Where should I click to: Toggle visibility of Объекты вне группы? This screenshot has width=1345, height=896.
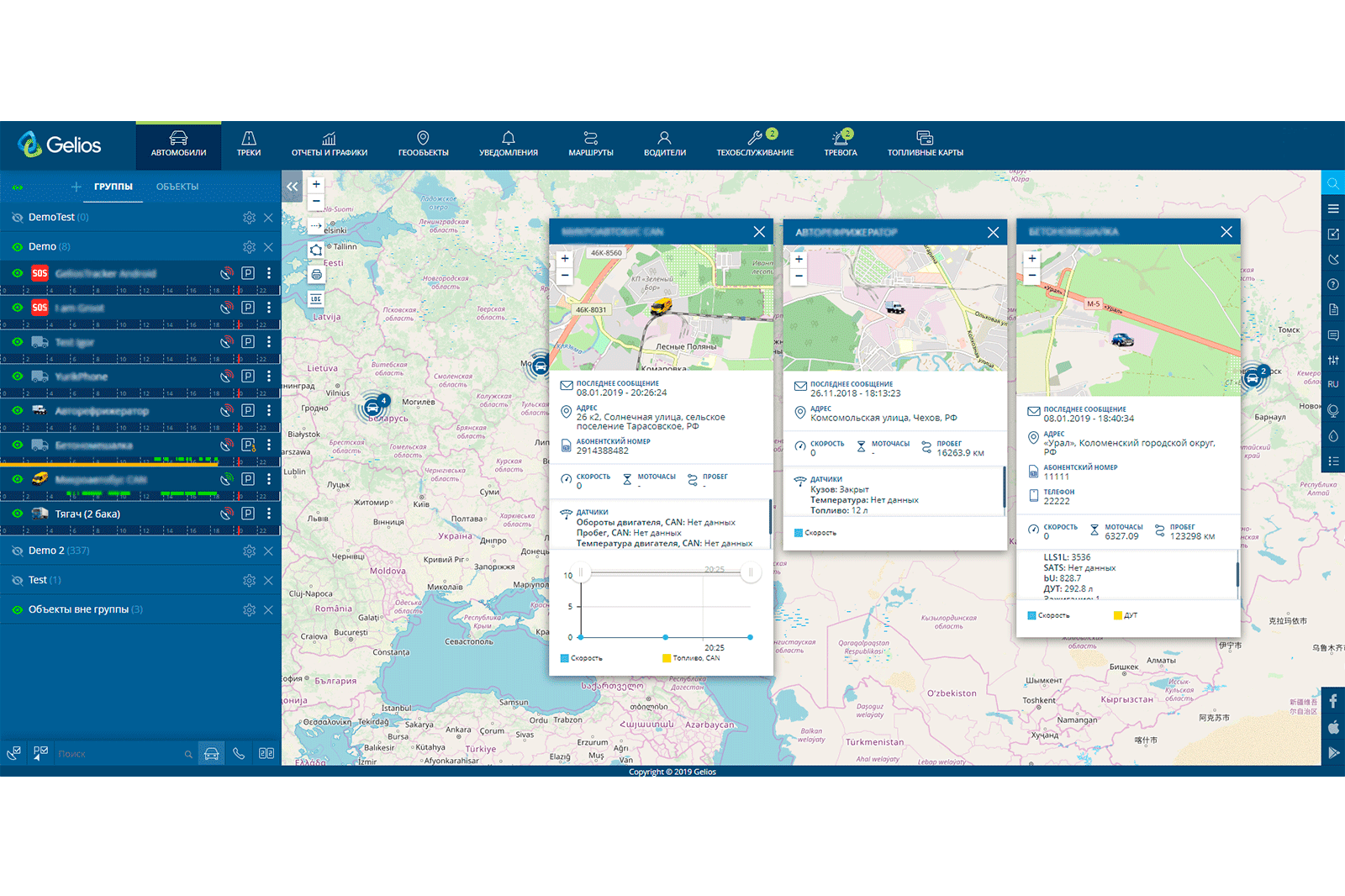click(x=17, y=609)
